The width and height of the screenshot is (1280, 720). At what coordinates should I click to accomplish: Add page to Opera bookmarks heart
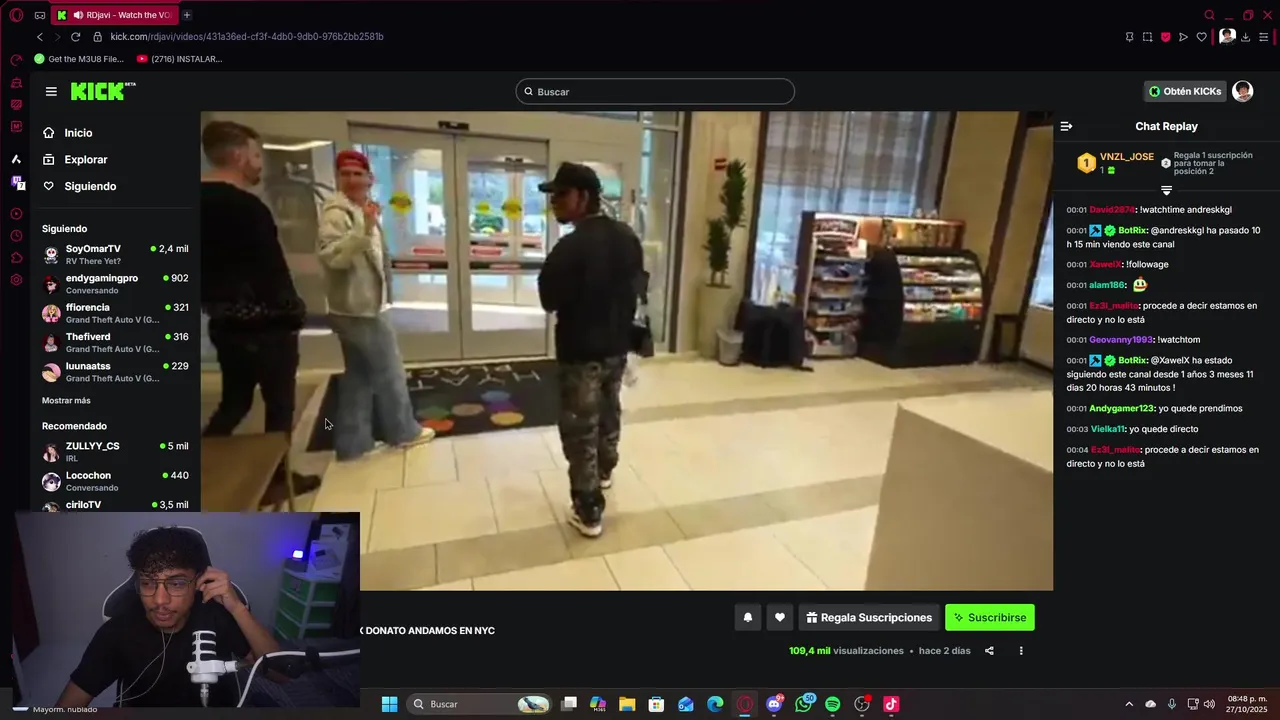[1201, 37]
